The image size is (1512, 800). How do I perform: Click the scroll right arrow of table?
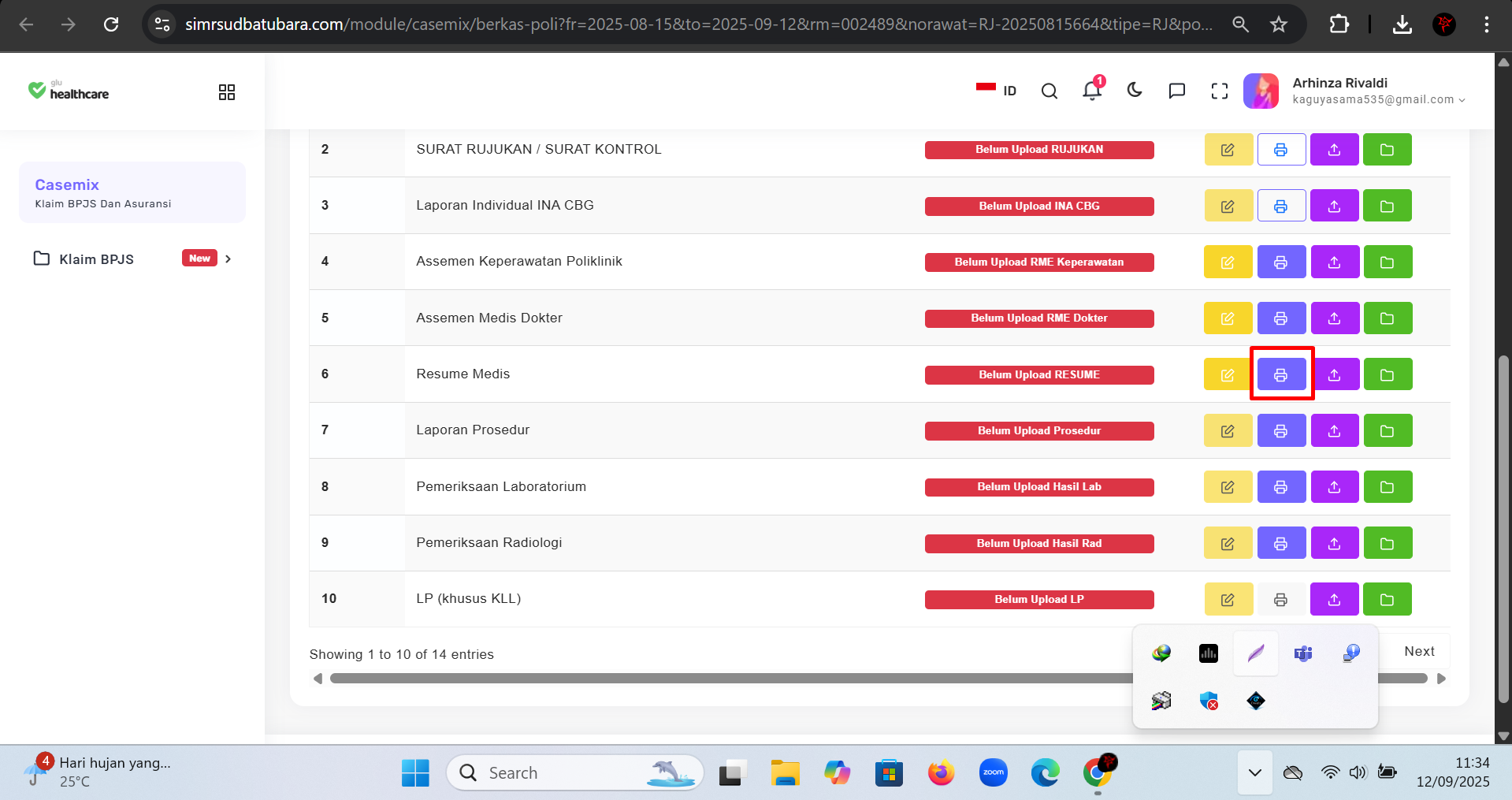pyautogui.click(x=1441, y=679)
